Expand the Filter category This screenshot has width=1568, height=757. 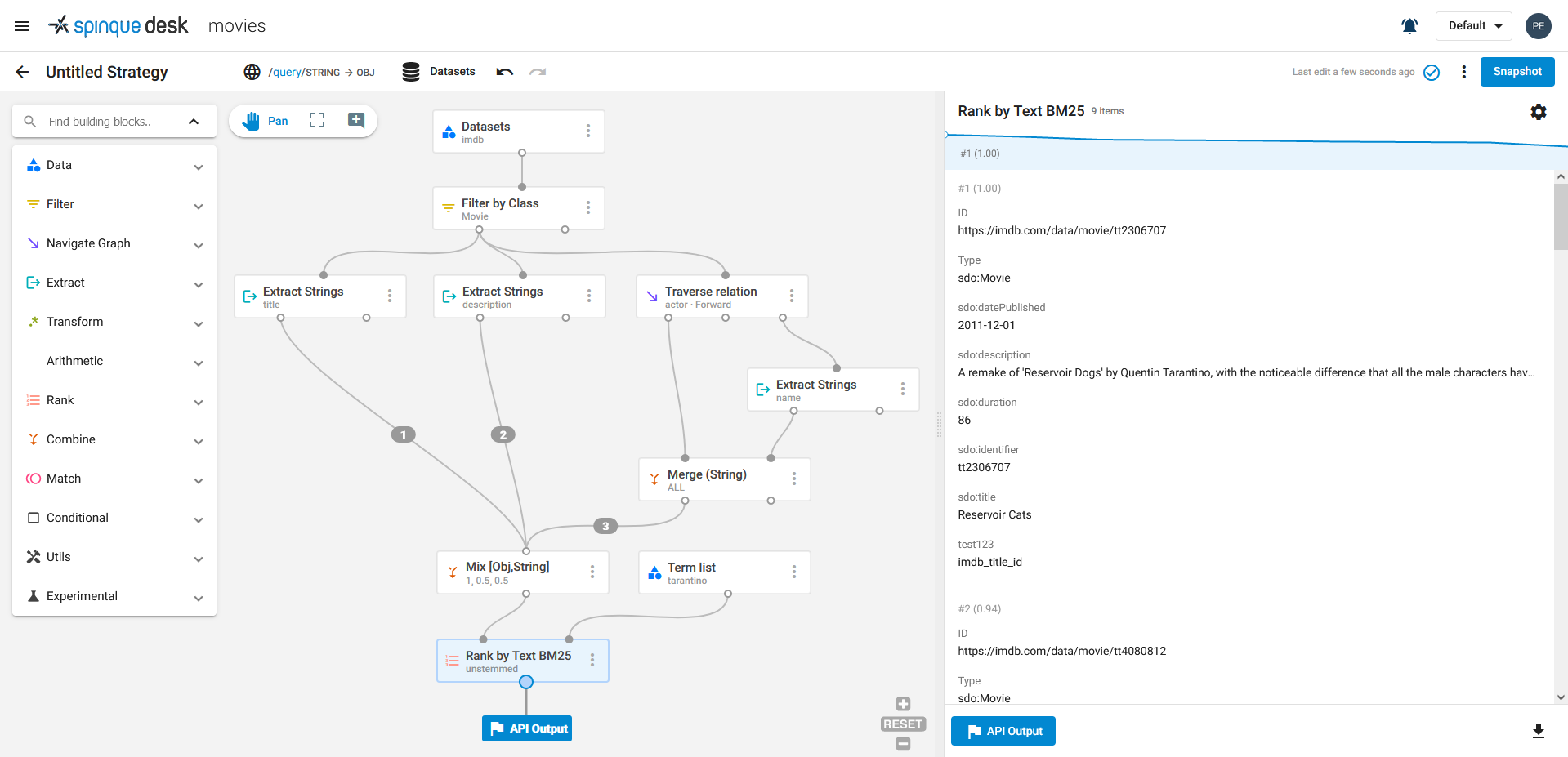[114, 204]
